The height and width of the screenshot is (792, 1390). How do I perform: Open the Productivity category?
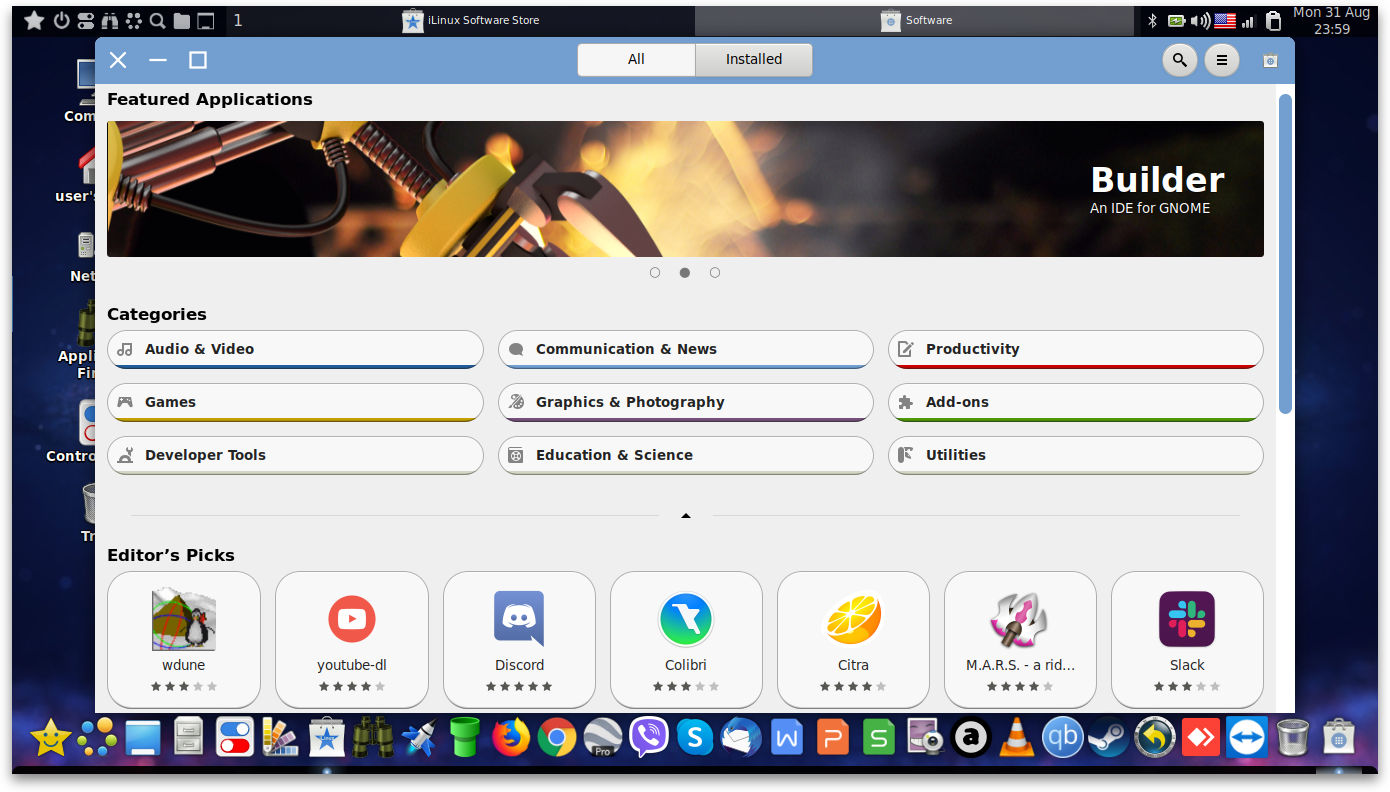click(1076, 349)
